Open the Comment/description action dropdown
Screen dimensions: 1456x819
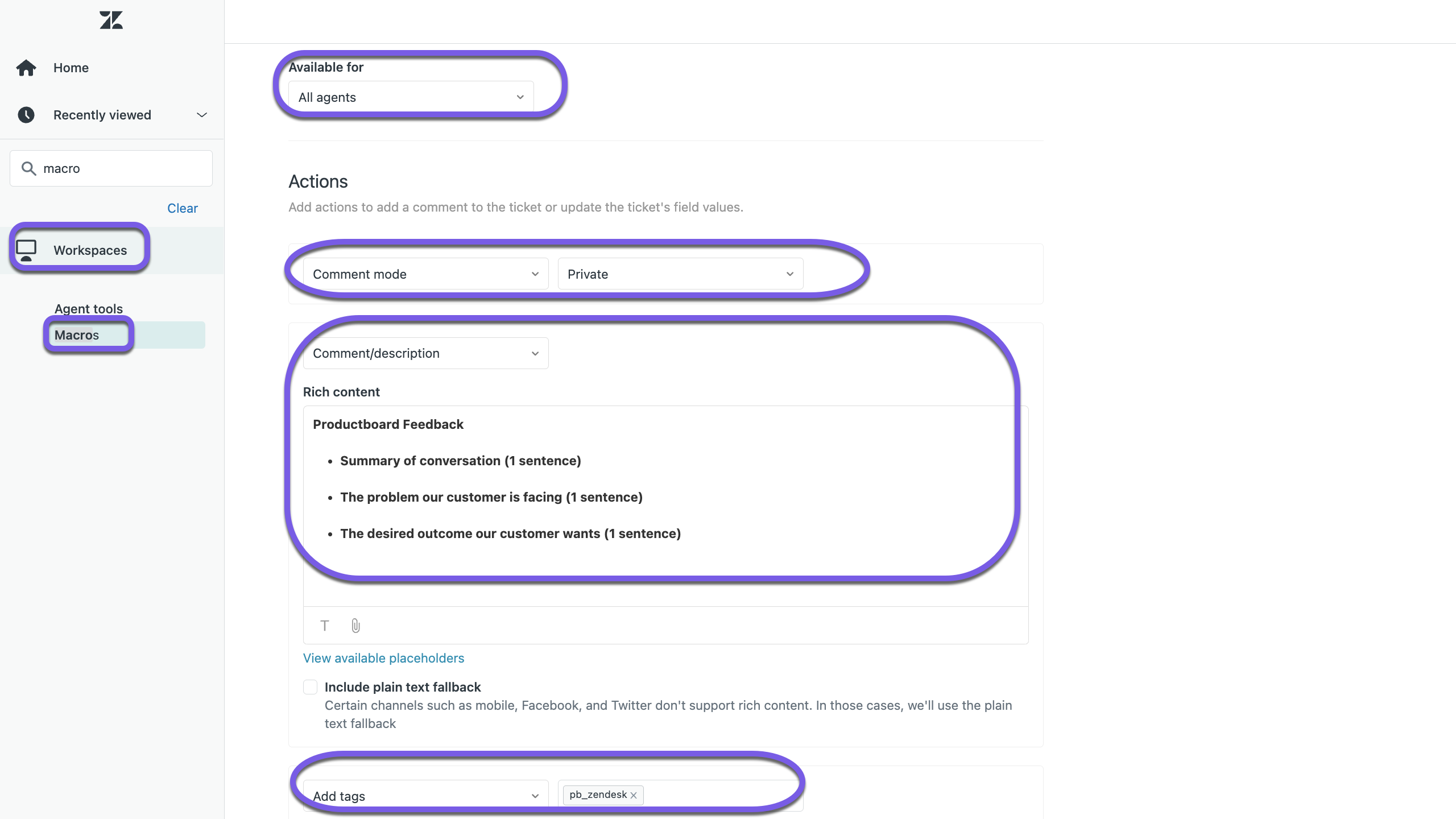click(x=425, y=353)
